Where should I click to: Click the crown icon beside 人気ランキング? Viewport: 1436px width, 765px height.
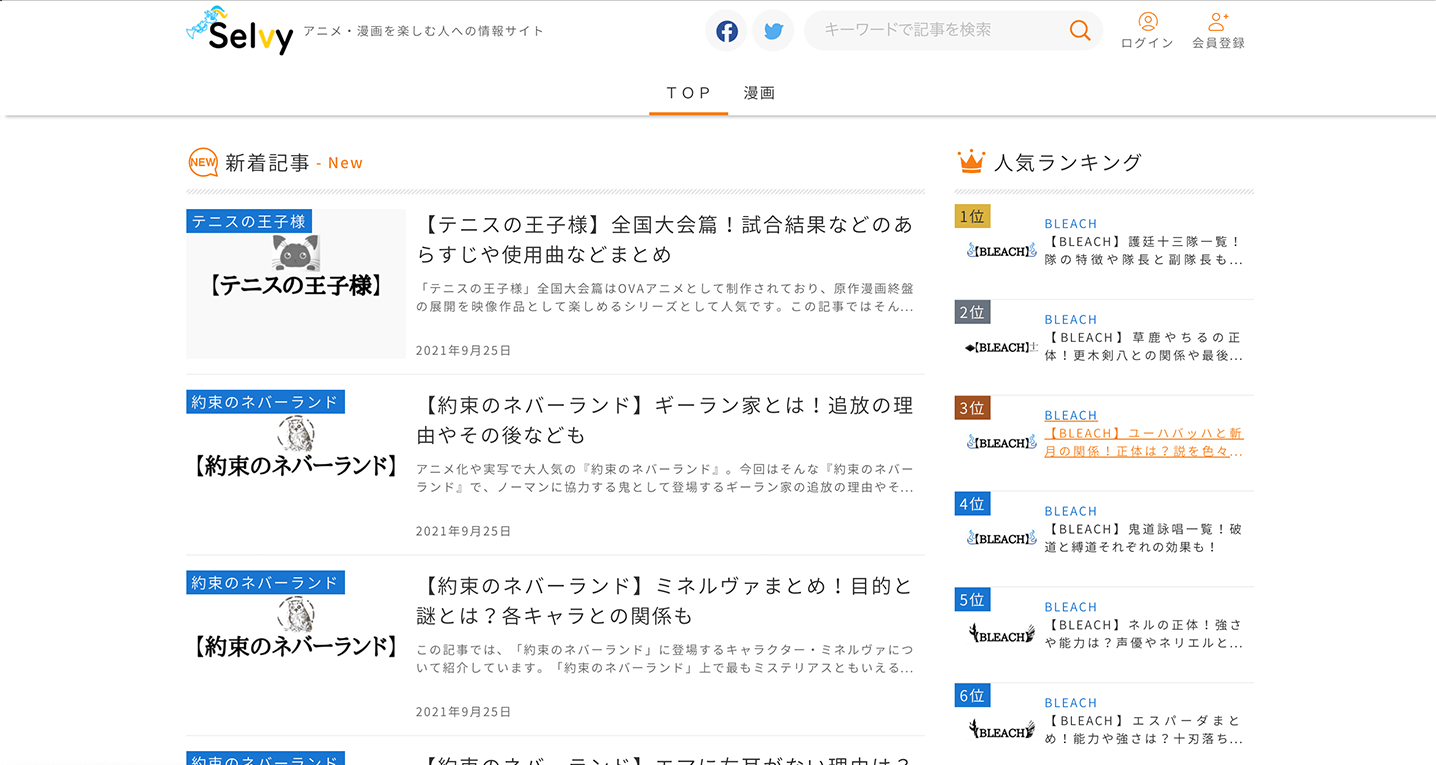coord(971,159)
